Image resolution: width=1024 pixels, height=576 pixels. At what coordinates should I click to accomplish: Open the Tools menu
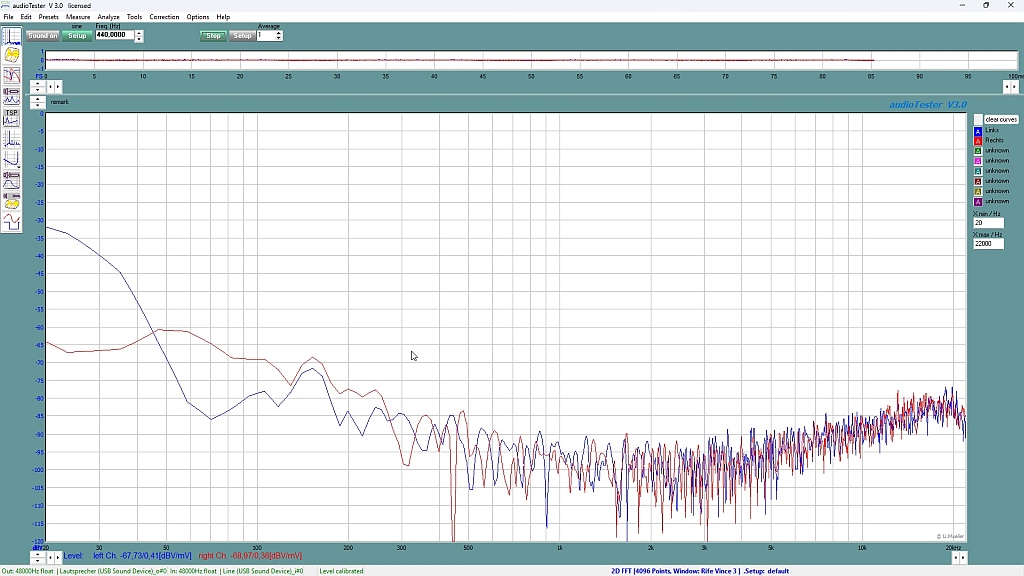point(134,16)
